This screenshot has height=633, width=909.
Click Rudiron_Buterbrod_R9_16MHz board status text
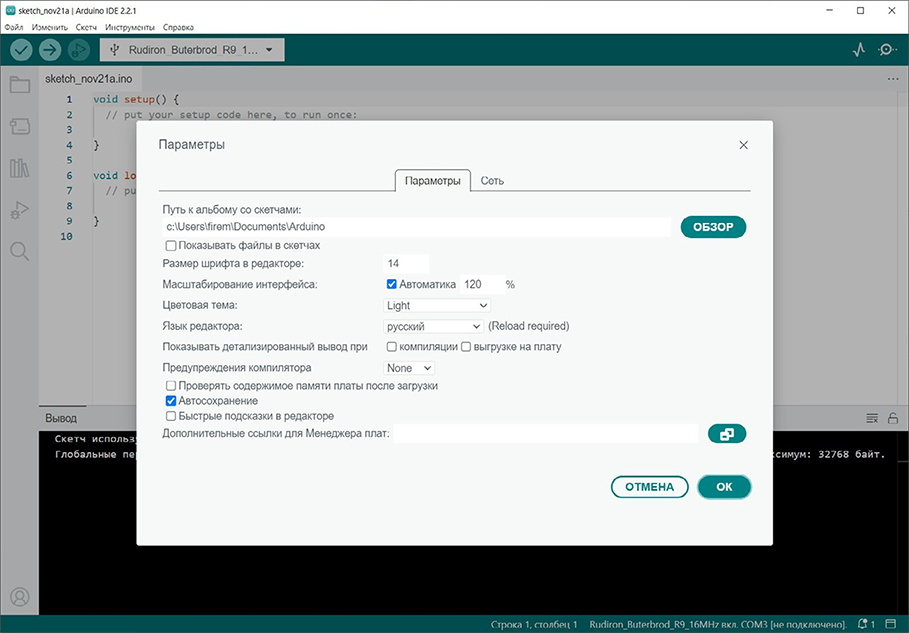(x=718, y=625)
